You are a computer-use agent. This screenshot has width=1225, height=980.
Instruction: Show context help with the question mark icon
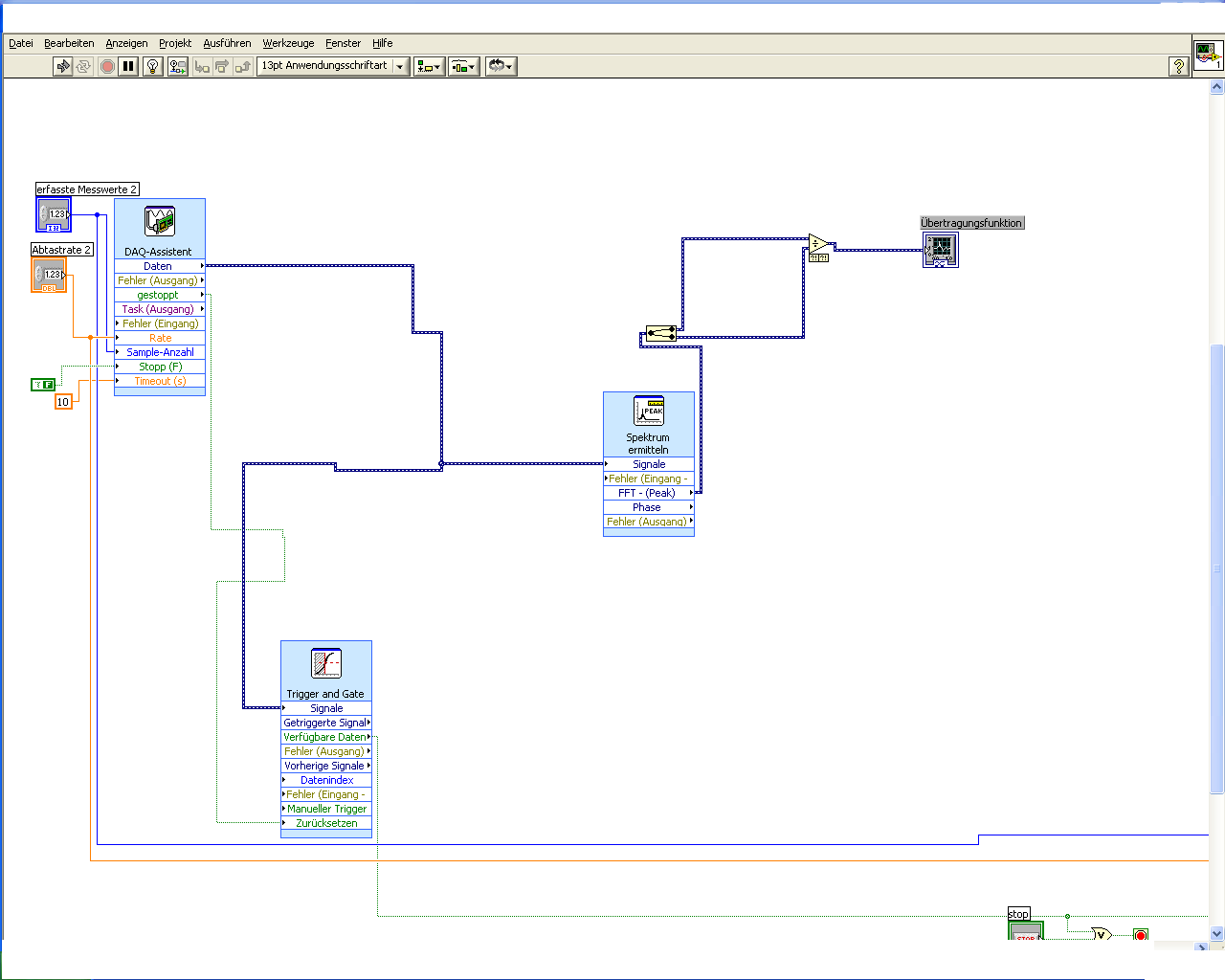[x=1179, y=66]
